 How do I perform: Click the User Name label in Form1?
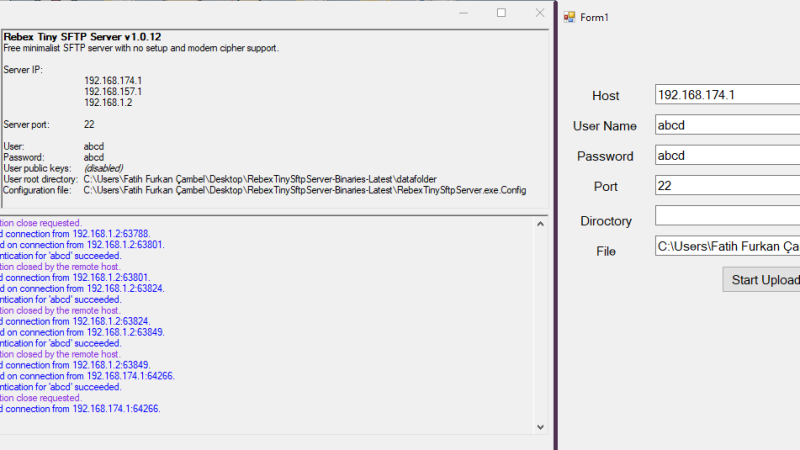605,126
